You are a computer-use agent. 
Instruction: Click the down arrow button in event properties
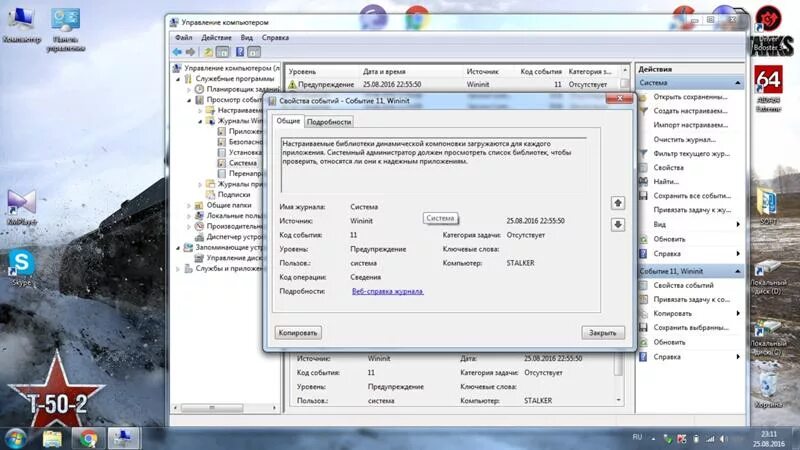pos(618,224)
